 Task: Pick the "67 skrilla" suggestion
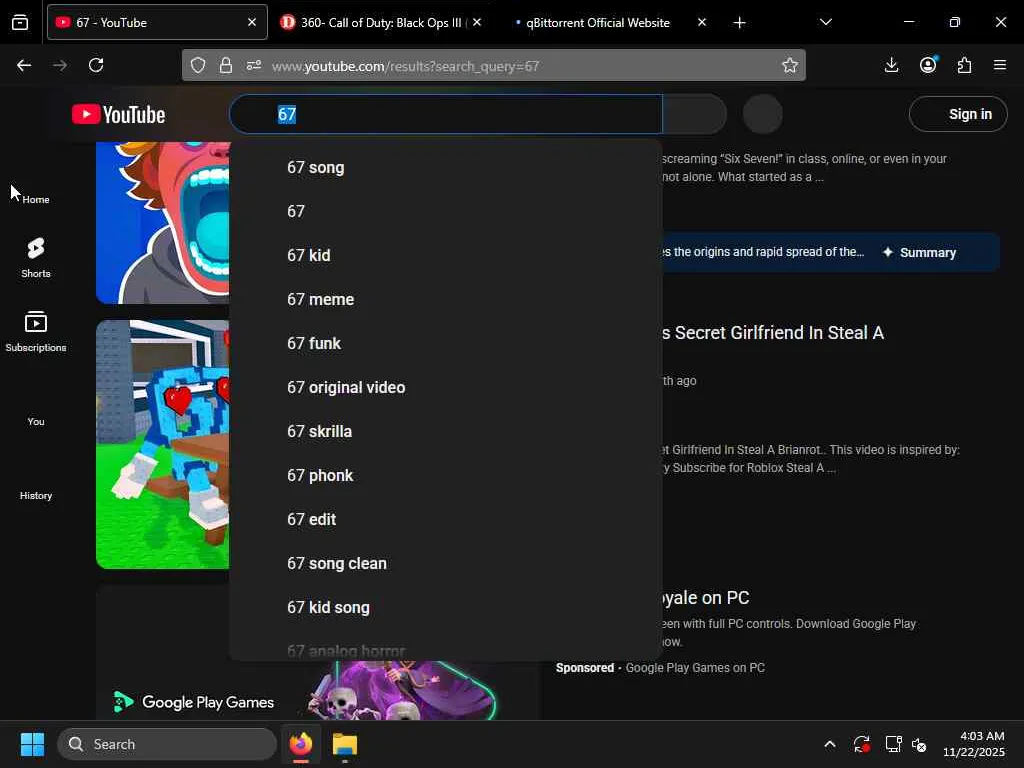tap(446, 432)
